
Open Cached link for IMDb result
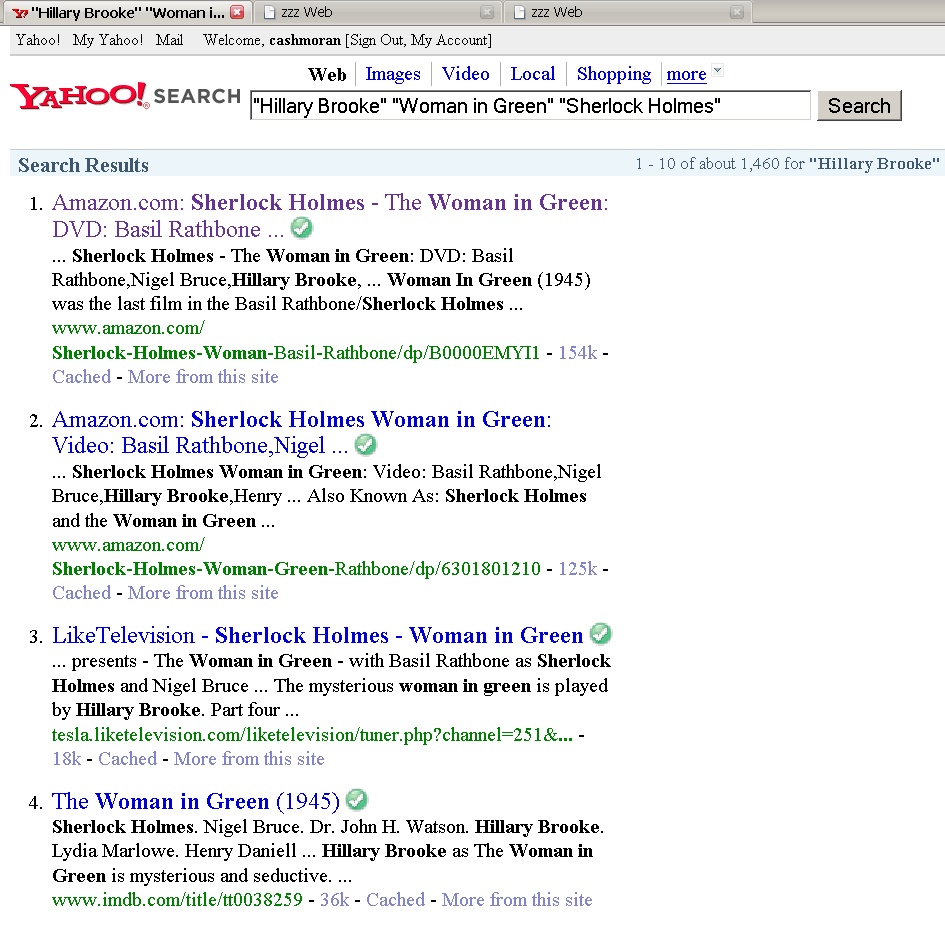point(395,900)
